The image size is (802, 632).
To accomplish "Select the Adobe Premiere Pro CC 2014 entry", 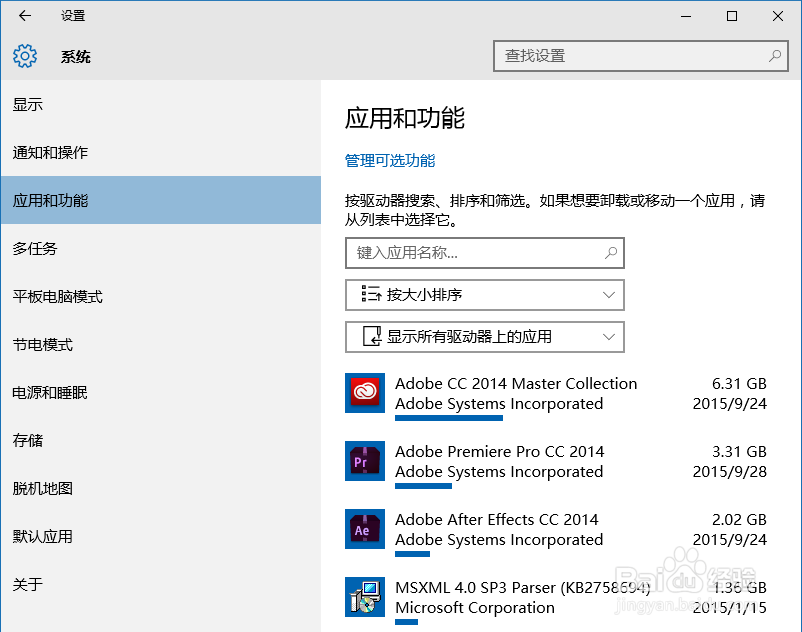I will coord(556,464).
